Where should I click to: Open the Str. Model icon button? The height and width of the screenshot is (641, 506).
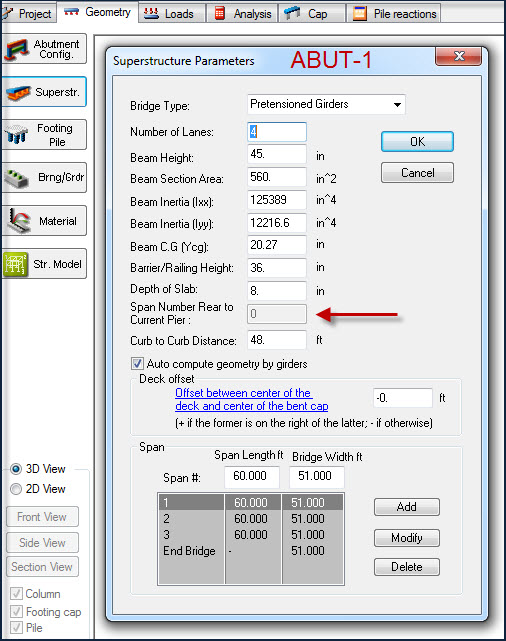(x=44, y=264)
